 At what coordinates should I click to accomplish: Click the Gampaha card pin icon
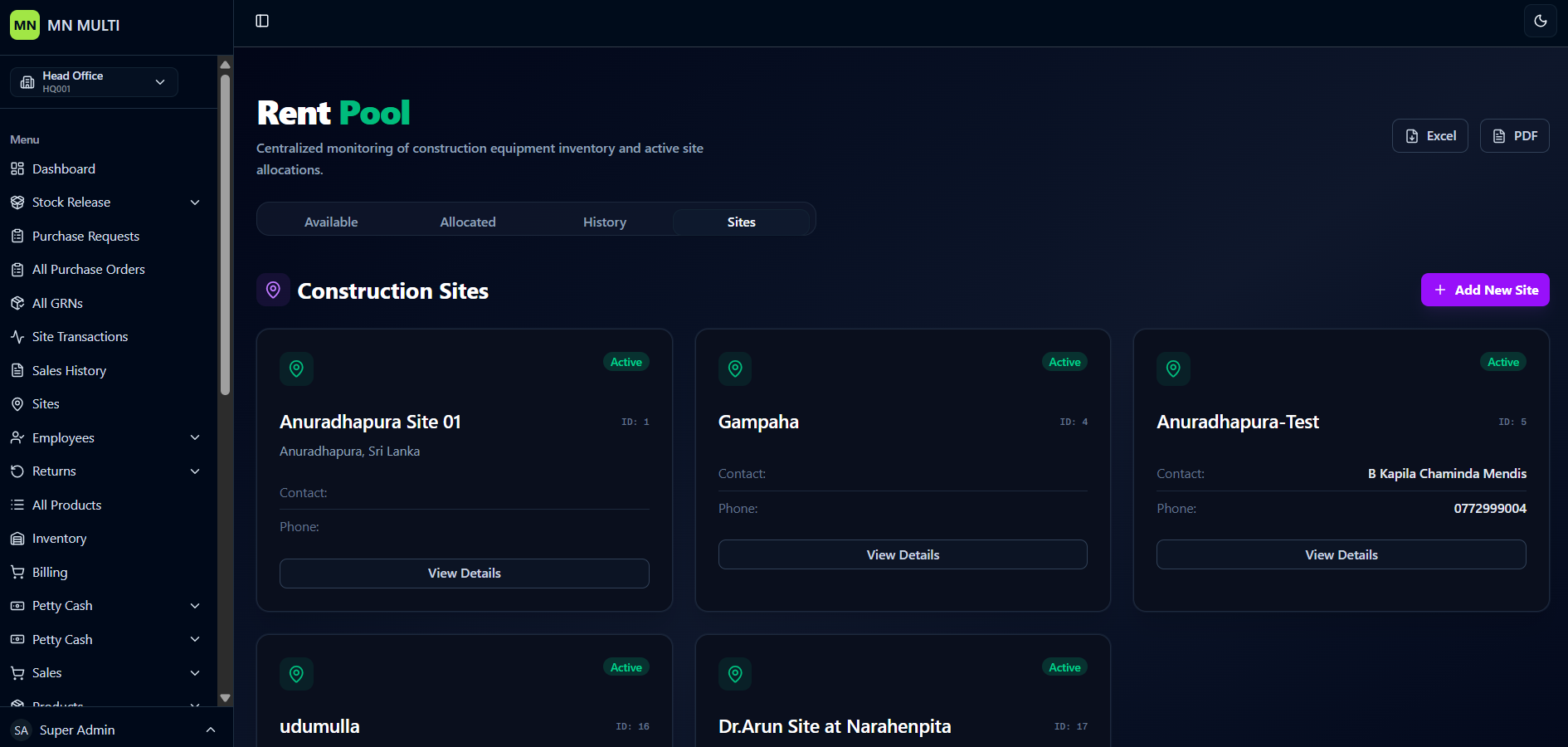(735, 369)
